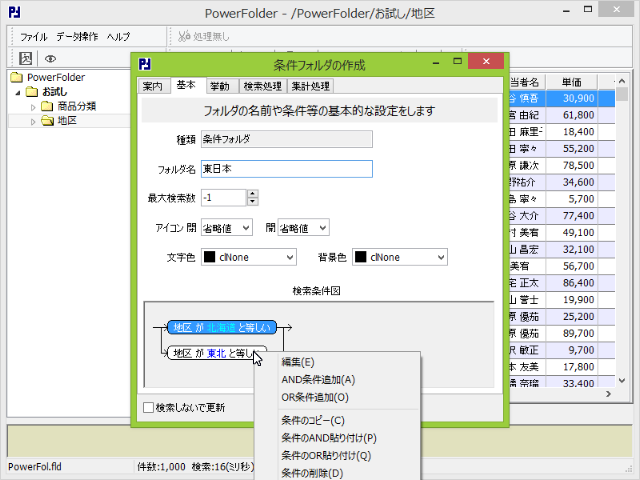The image size is (640, 480).
Task: Select the table cell 86,400
Action: pyautogui.click(x=571, y=283)
